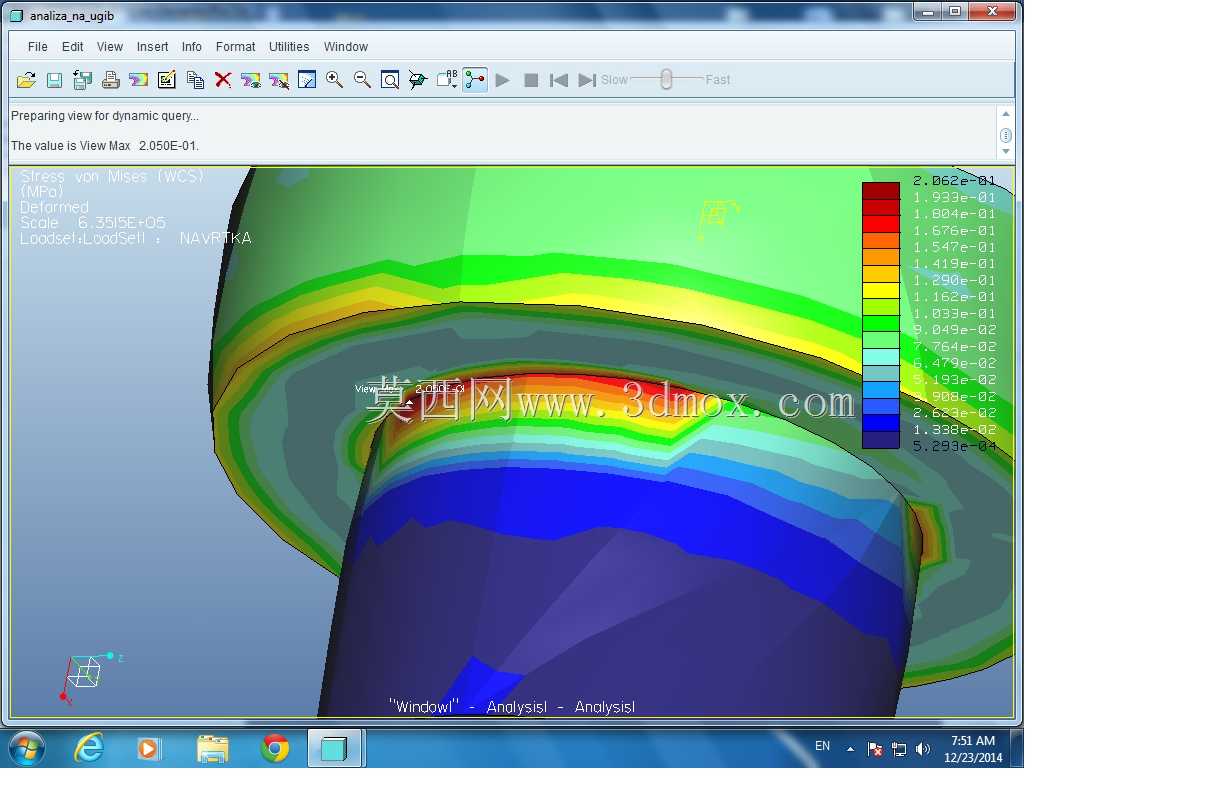
Task: Refit the model to the window
Action: (391, 80)
